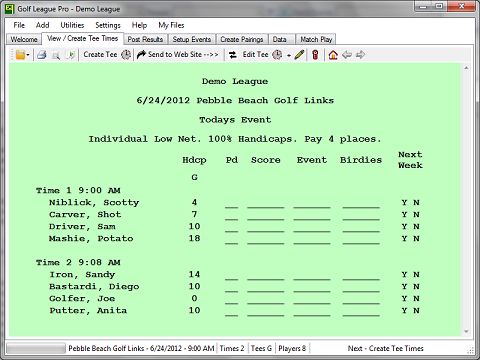Click the back arrow icon
Viewport: 480px width, 360px height.
coord(347,55)
